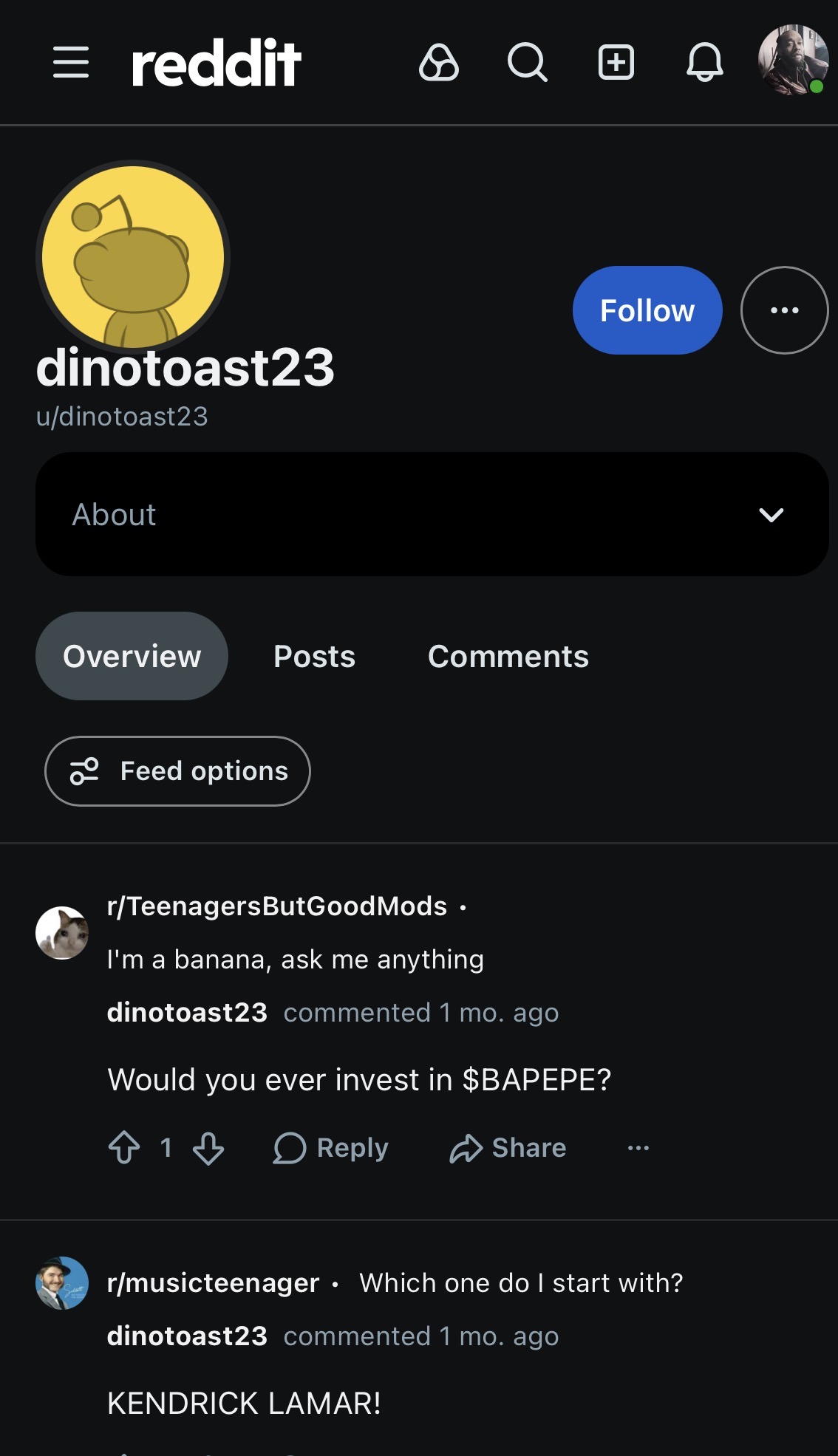
Task: Tap the create post plus icon
Action: pos(616,62)
